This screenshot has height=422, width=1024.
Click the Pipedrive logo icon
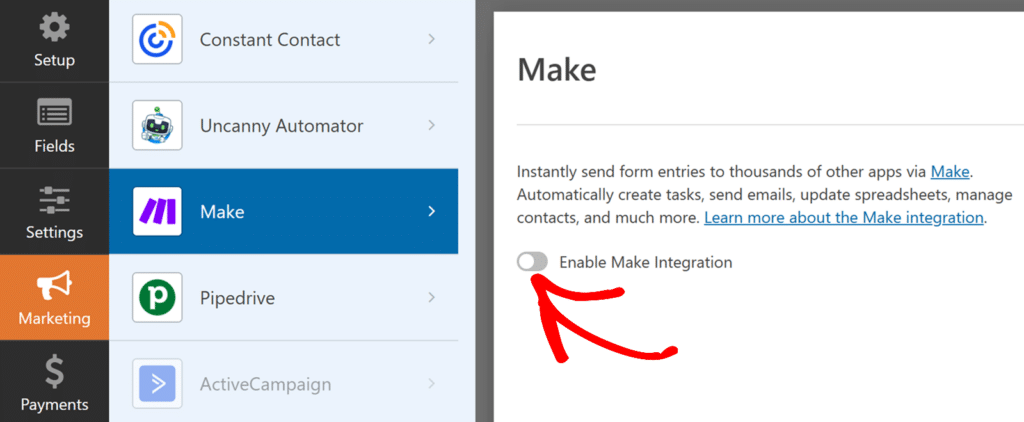pos(157,298)
